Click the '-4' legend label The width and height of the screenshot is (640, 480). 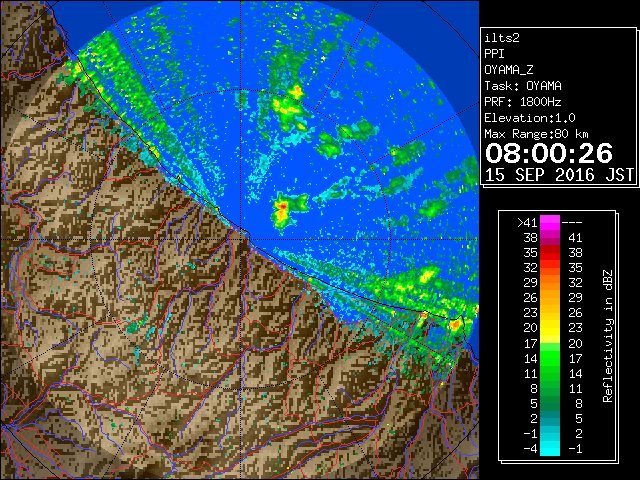pyautogui.click(x=530, y=448)
